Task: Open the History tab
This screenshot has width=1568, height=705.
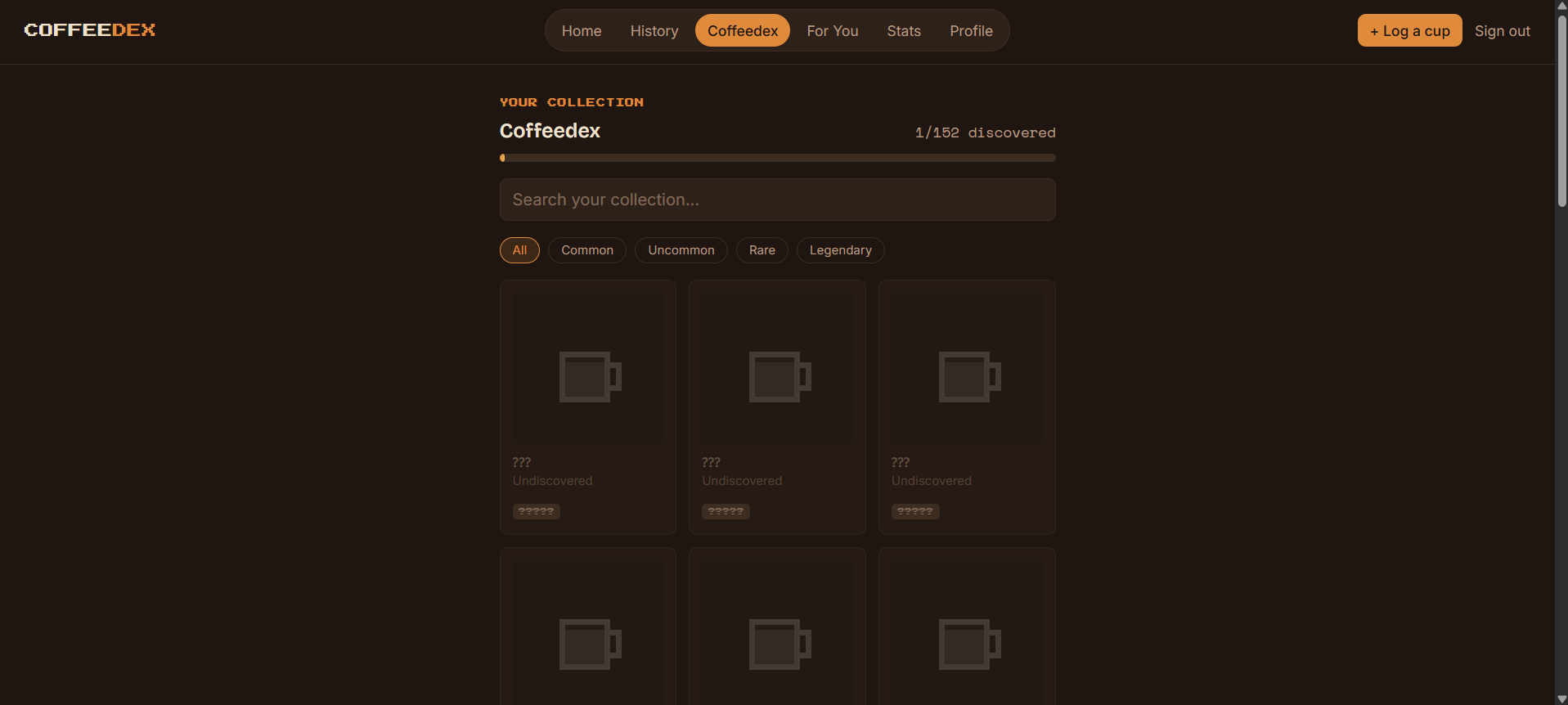Action: tap(654, 31)
